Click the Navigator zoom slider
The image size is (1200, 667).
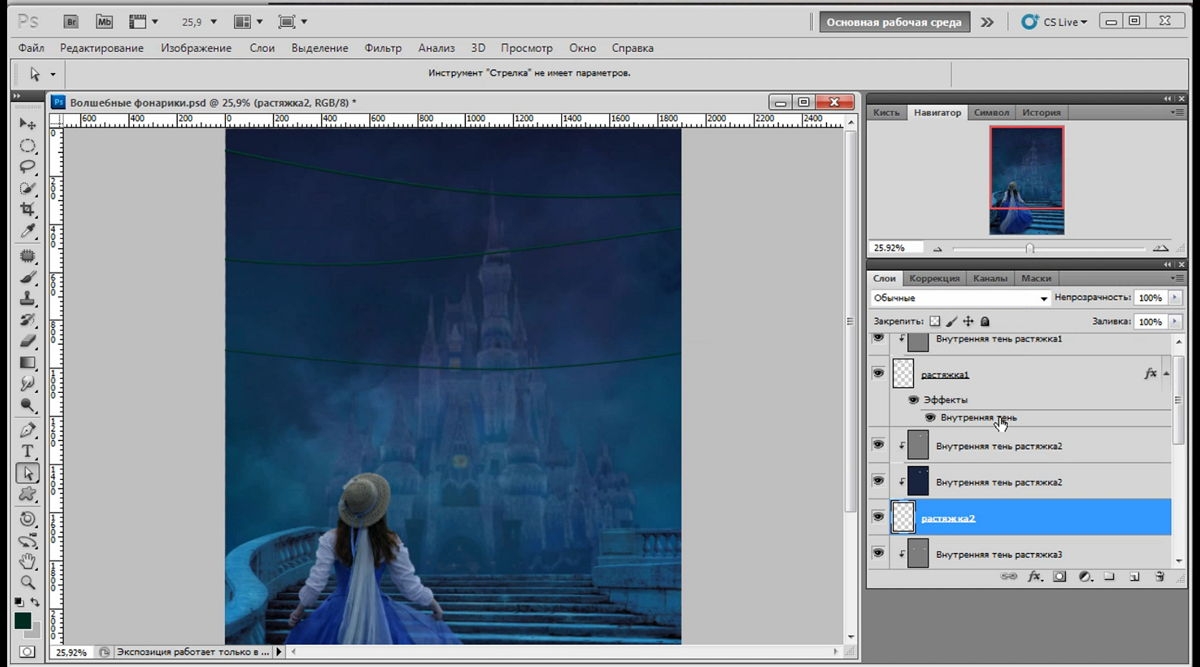[x=1030, y=248]
